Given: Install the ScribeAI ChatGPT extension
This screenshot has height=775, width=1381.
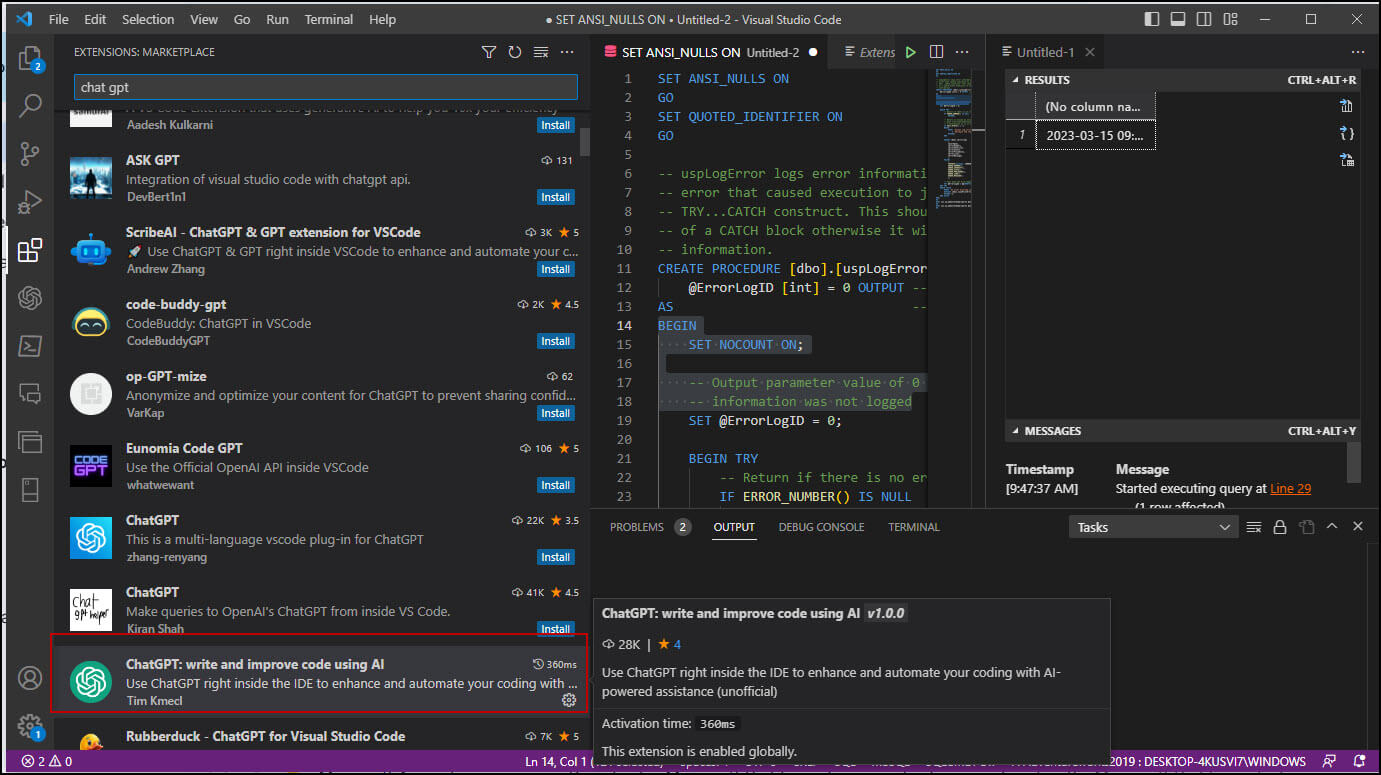Looking at the screenshot, I should coord(555,268).
